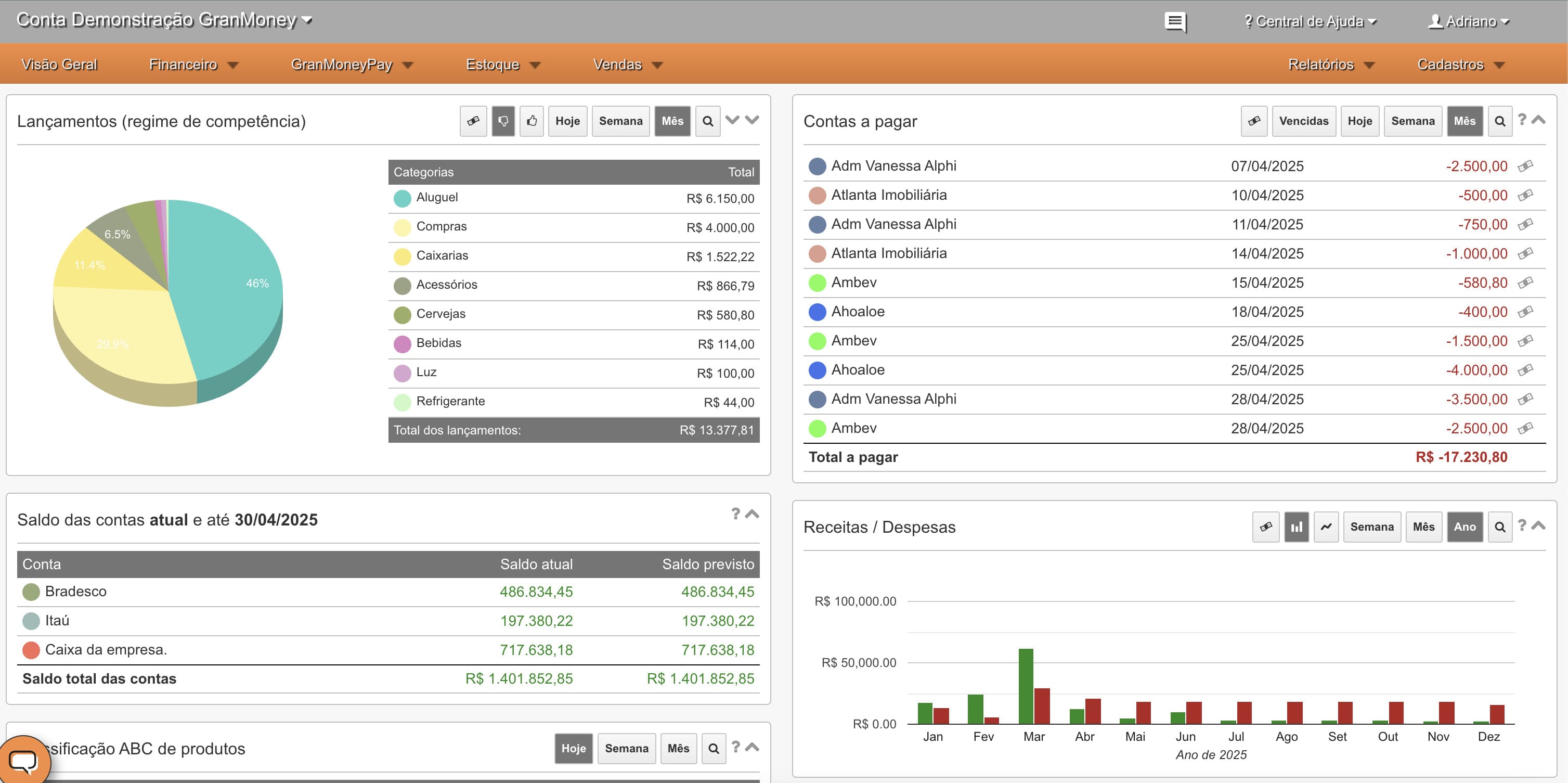
Task: Open help for Saldo das contas
Action: coord(735,514)
